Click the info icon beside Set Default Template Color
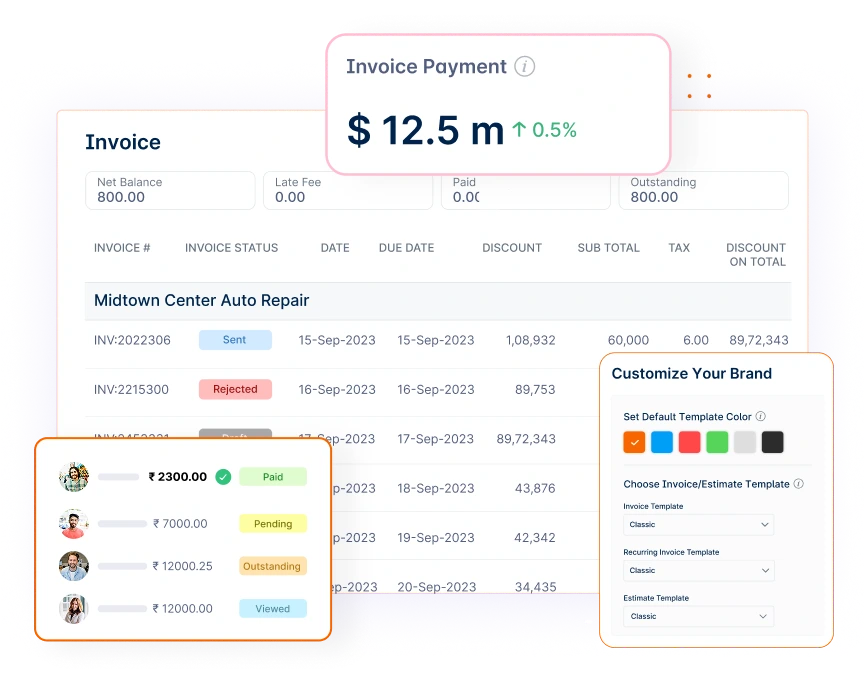865x677 pixels. (x=760, y=416)
